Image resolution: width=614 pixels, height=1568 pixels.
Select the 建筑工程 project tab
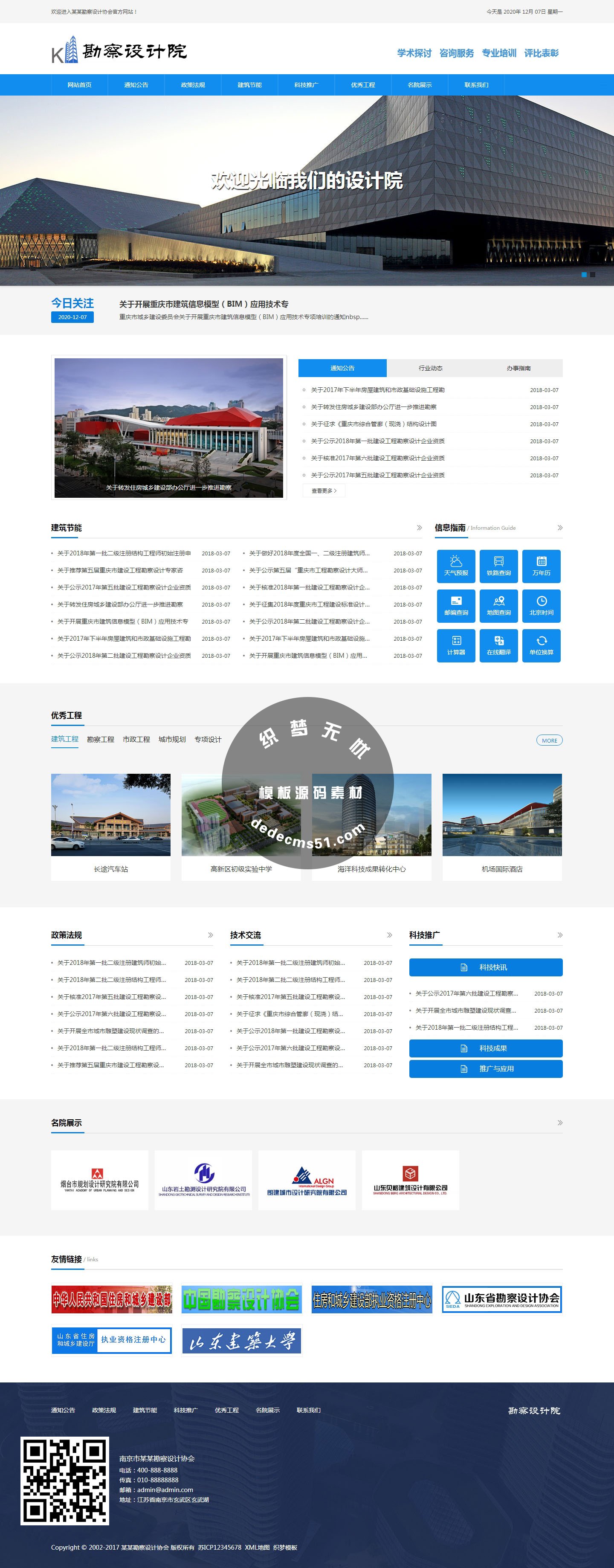click(64, 739)
